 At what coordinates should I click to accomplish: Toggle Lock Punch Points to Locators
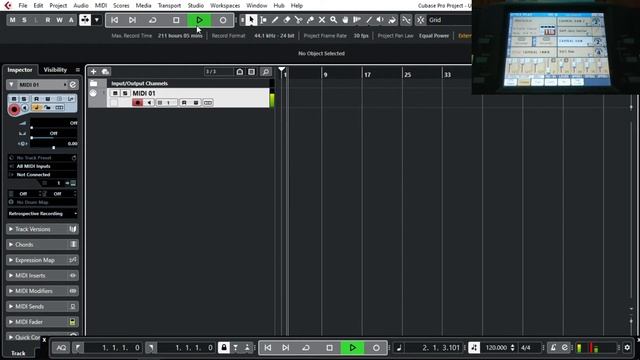[x=224, y=348]
